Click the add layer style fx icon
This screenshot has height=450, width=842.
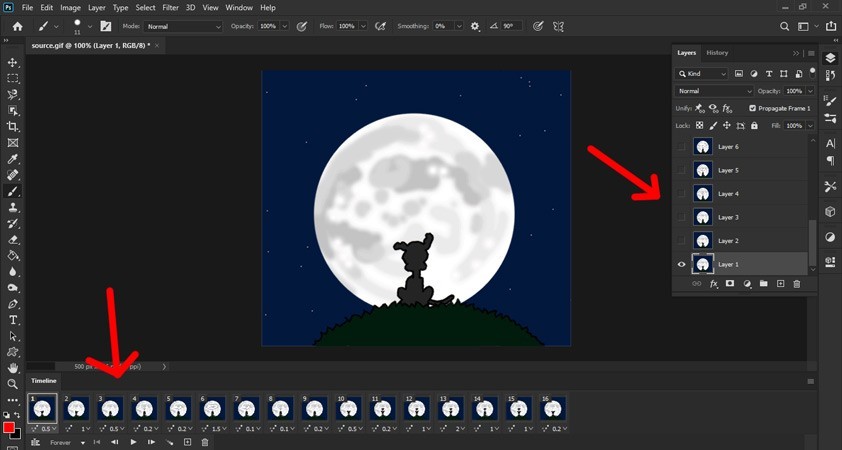coord(713,284)
